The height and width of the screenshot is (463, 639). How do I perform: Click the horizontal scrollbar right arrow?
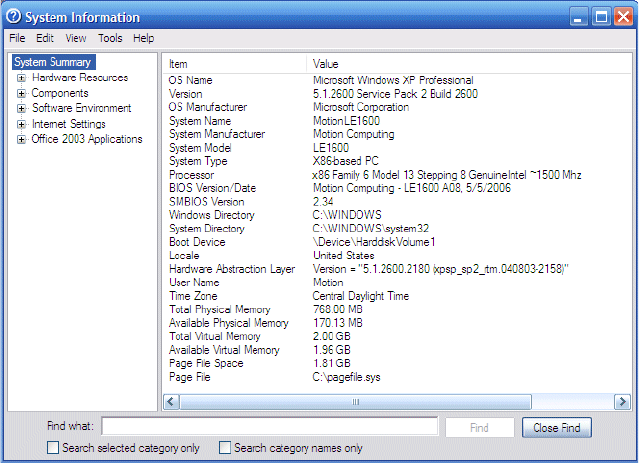pyautogui.click(x=622, y=402)
